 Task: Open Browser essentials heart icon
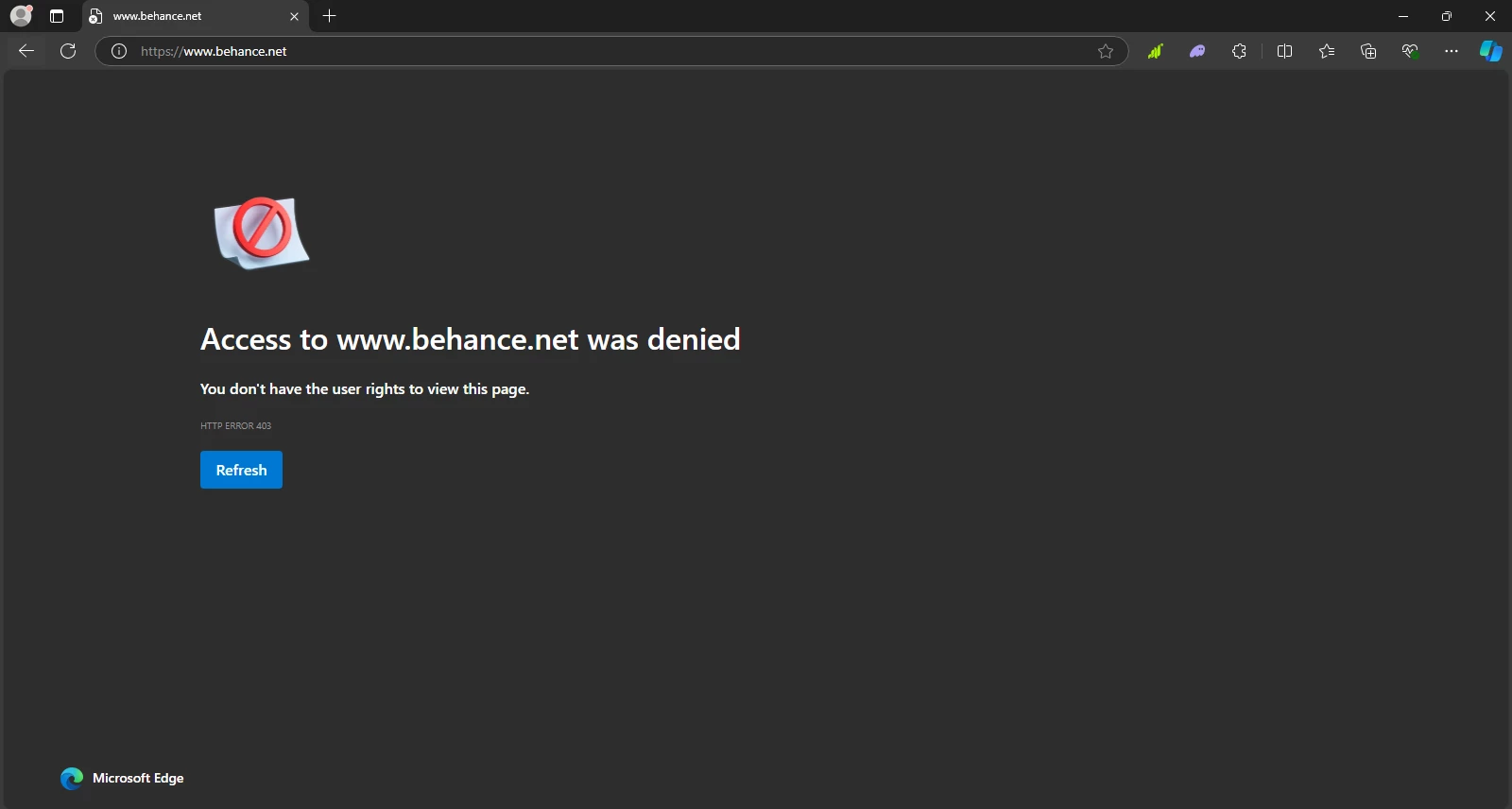tap(1410, 51)
